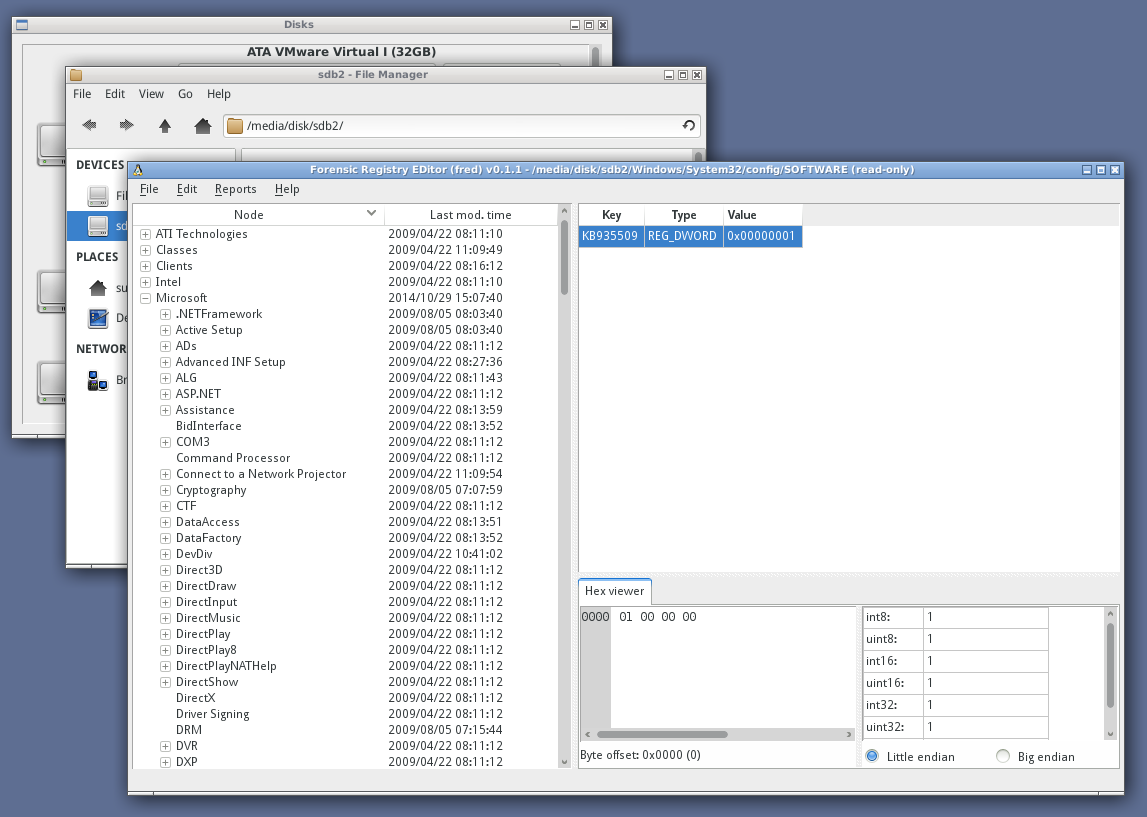
Task: Select the Little endian radio button
Action: pyautogui.click(x=872, y=756)
